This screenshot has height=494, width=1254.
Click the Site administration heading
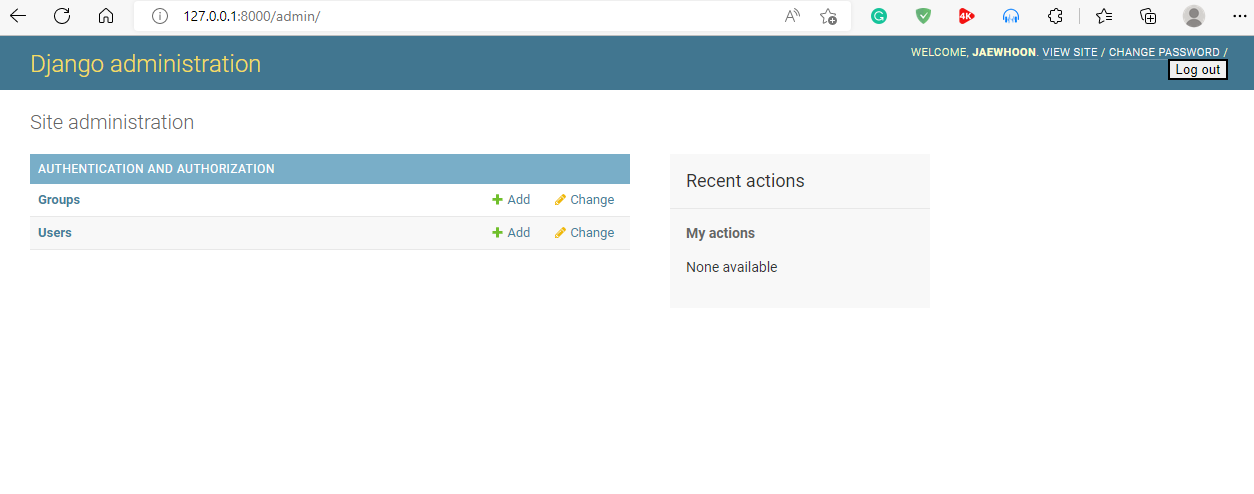click(x=112, y=122)
